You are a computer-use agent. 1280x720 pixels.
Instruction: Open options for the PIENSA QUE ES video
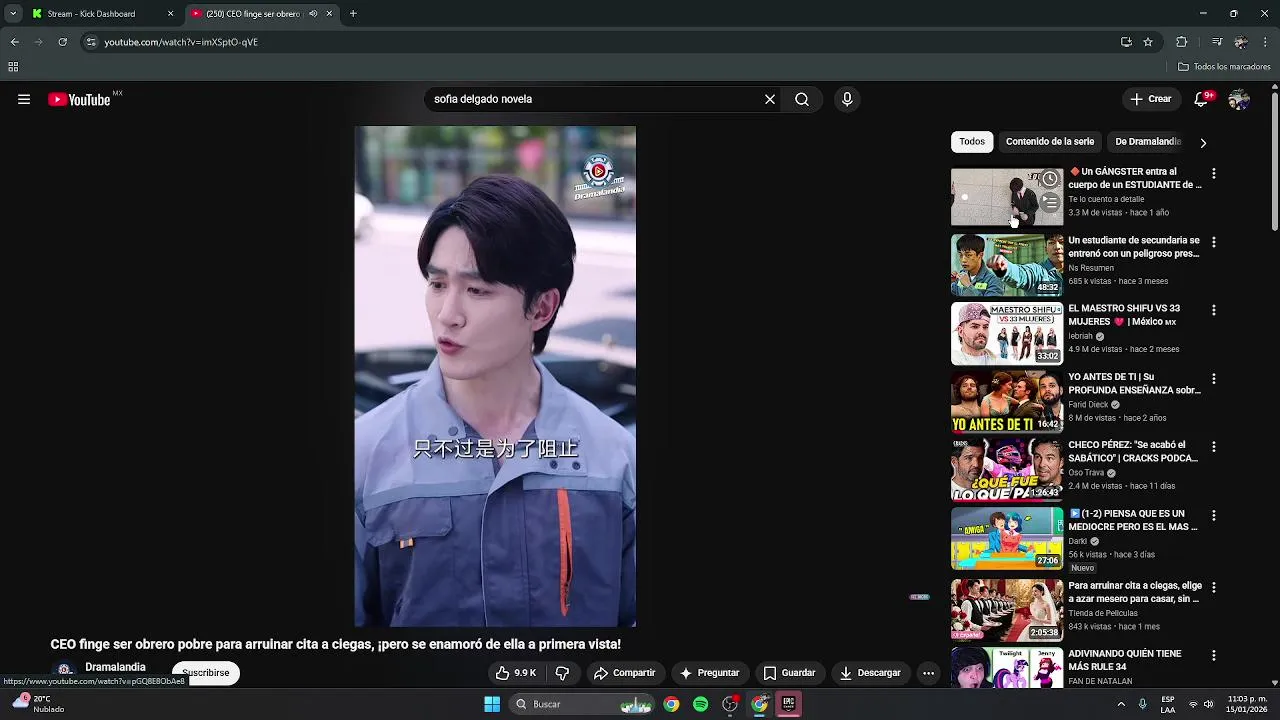pyautogui.click(x=1213, y=516)
